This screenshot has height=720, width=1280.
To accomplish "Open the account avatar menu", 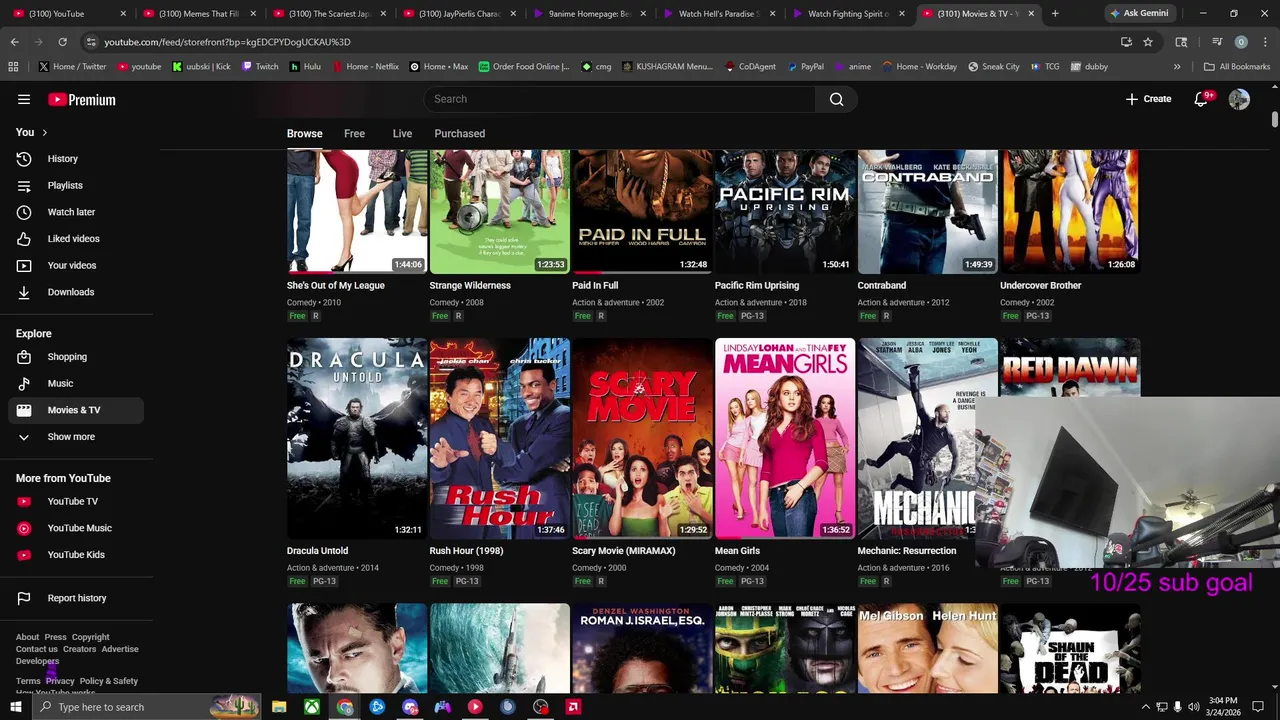I will (x=1239, y=99).
